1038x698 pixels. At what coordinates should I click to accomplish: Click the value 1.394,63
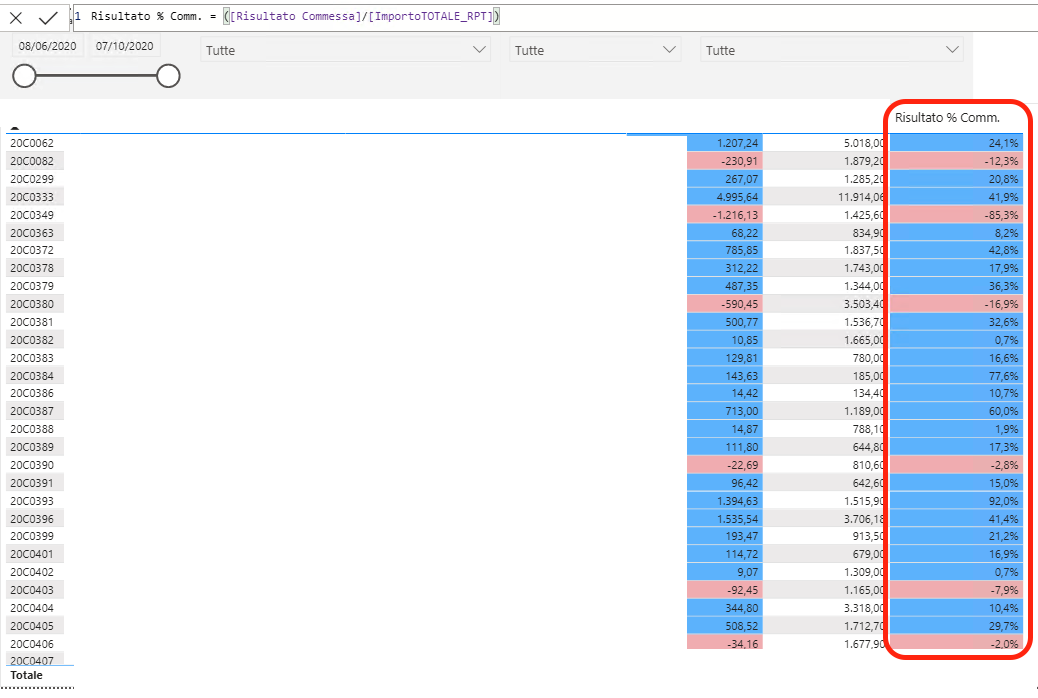coord(737,501)
